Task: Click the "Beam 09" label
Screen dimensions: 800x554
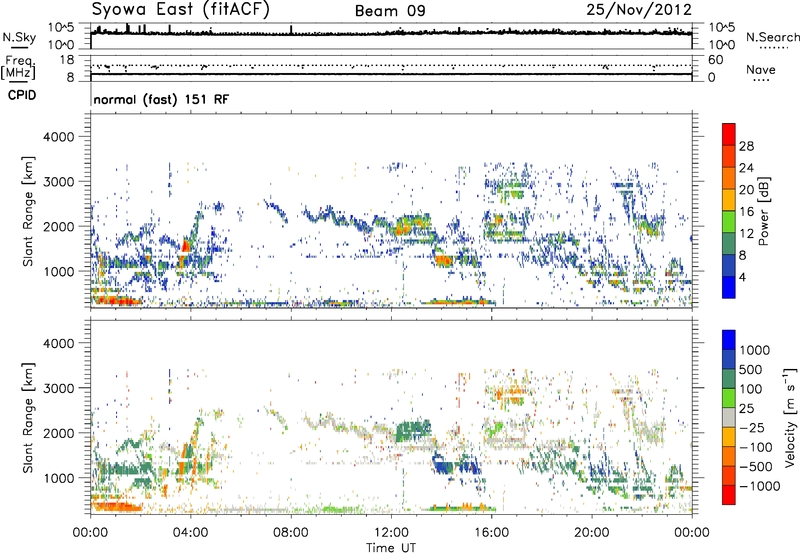Action: pos(390,11)
